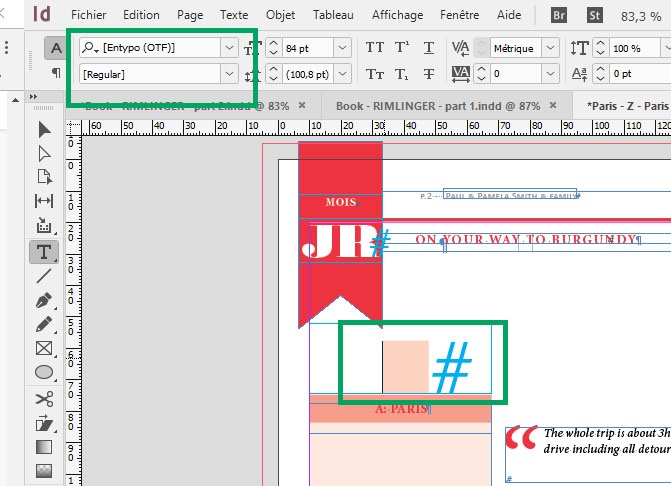Select the Gap tool
The height and width of the screenshot is (486, 671).
pyautogui.click(x=44, y=201)
